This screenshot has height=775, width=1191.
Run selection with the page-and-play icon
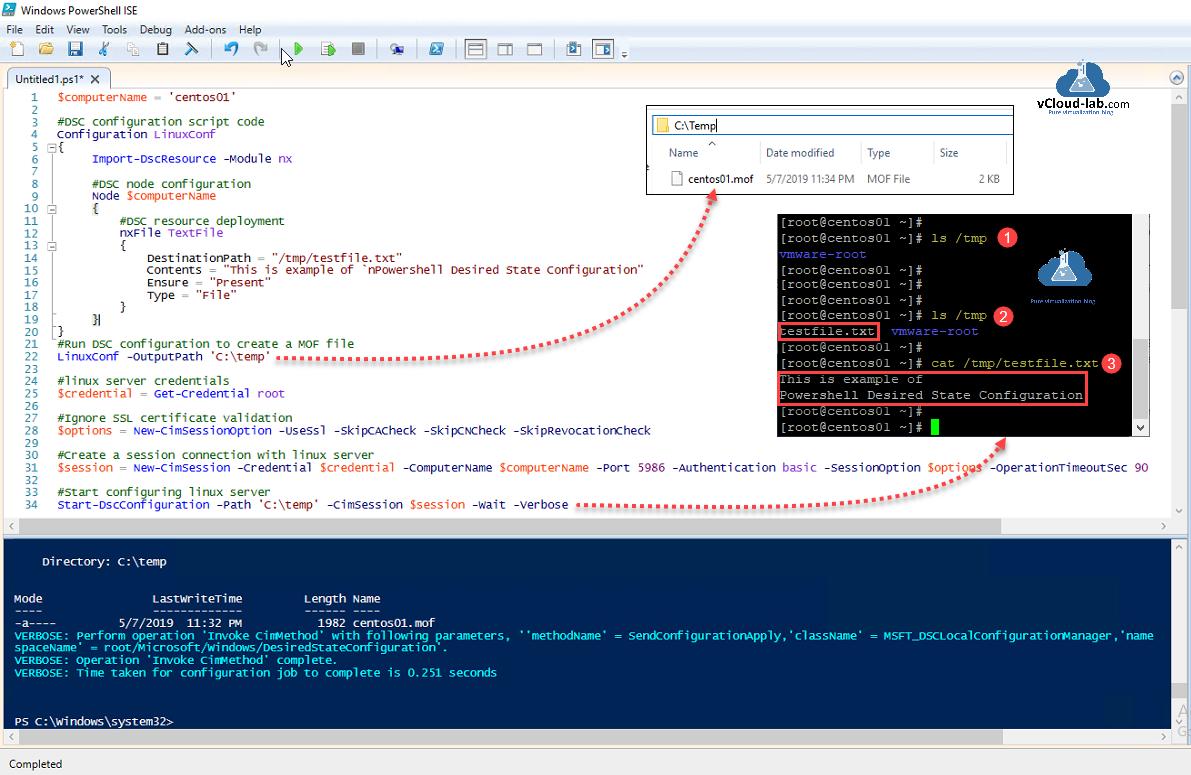[x=328, y=49]
